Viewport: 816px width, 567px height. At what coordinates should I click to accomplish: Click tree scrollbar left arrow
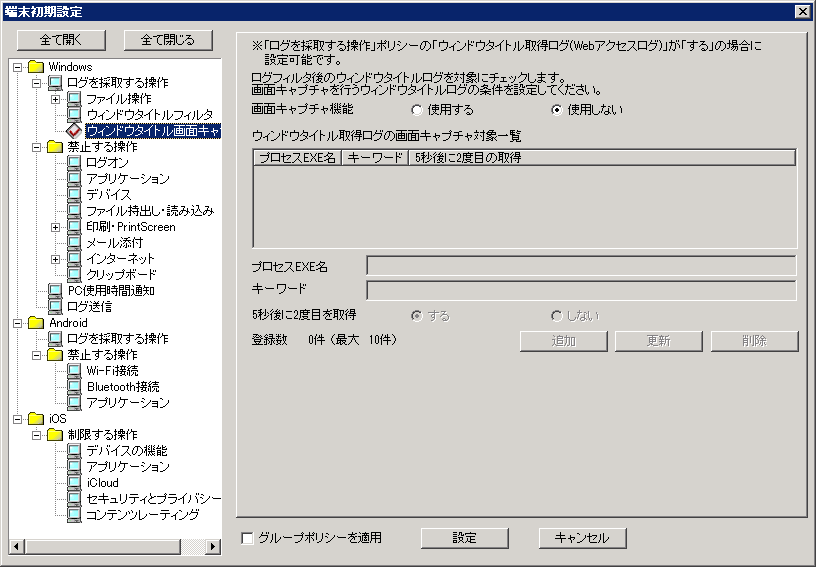click(17, 547)
